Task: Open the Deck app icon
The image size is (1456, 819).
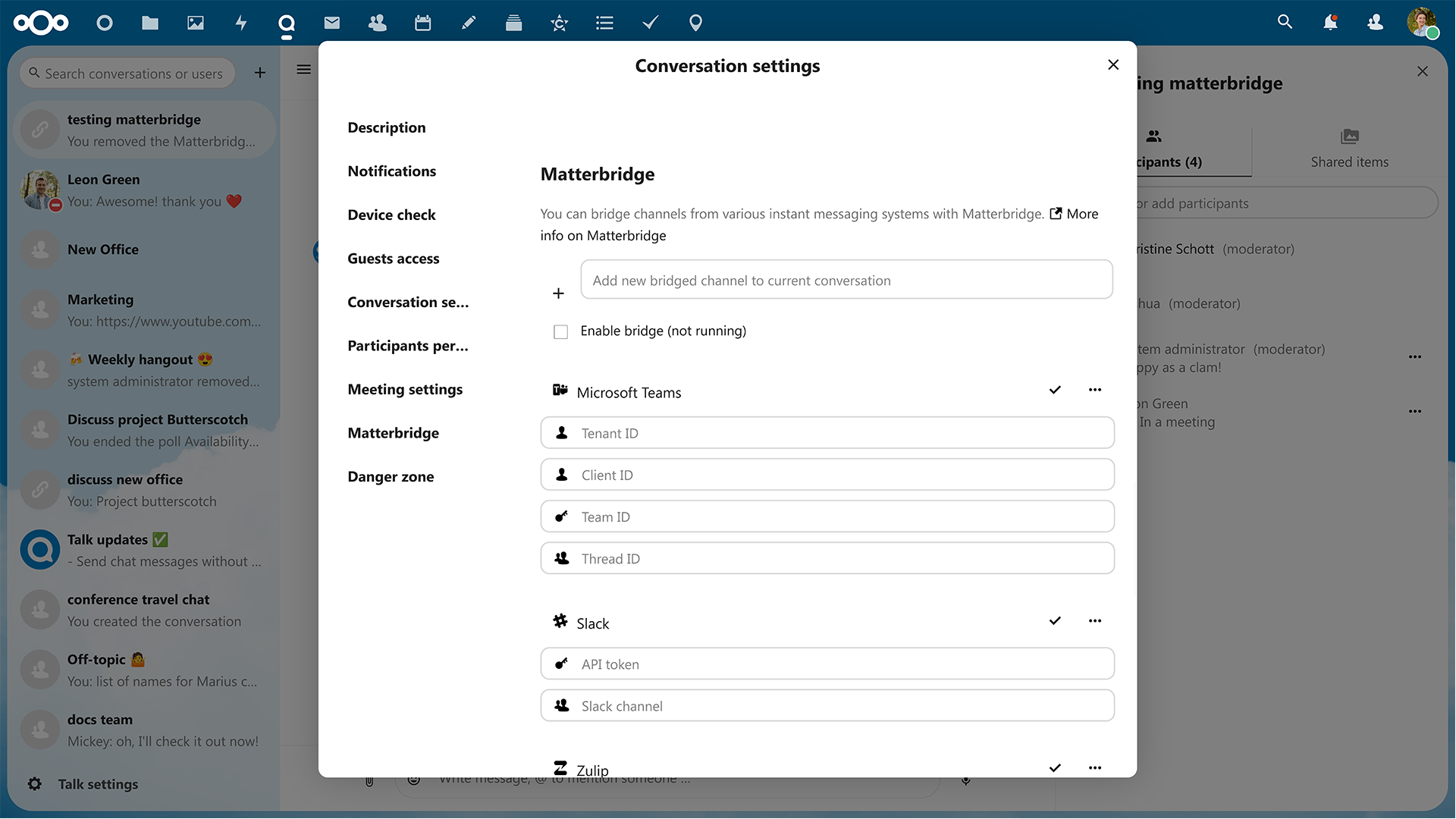Action: 514,23
